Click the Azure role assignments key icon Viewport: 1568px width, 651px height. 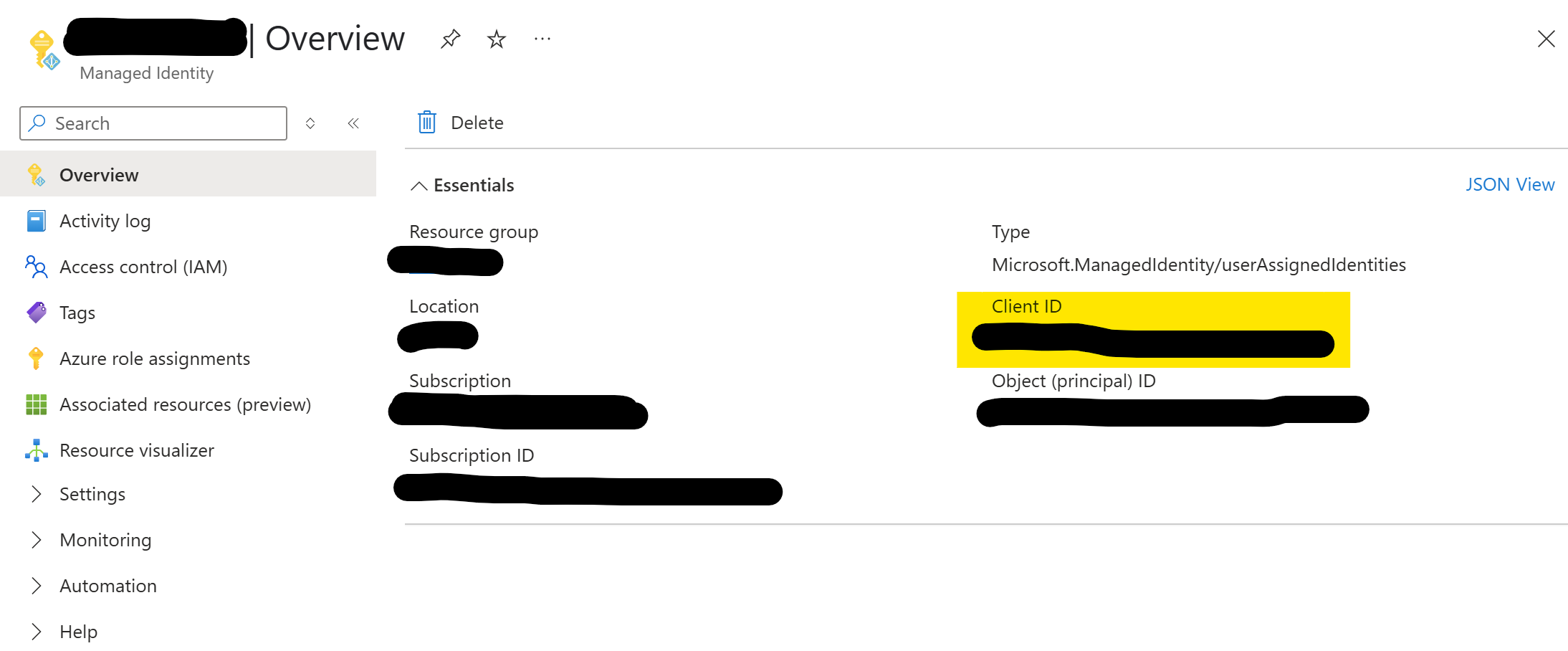pos(36,358)
